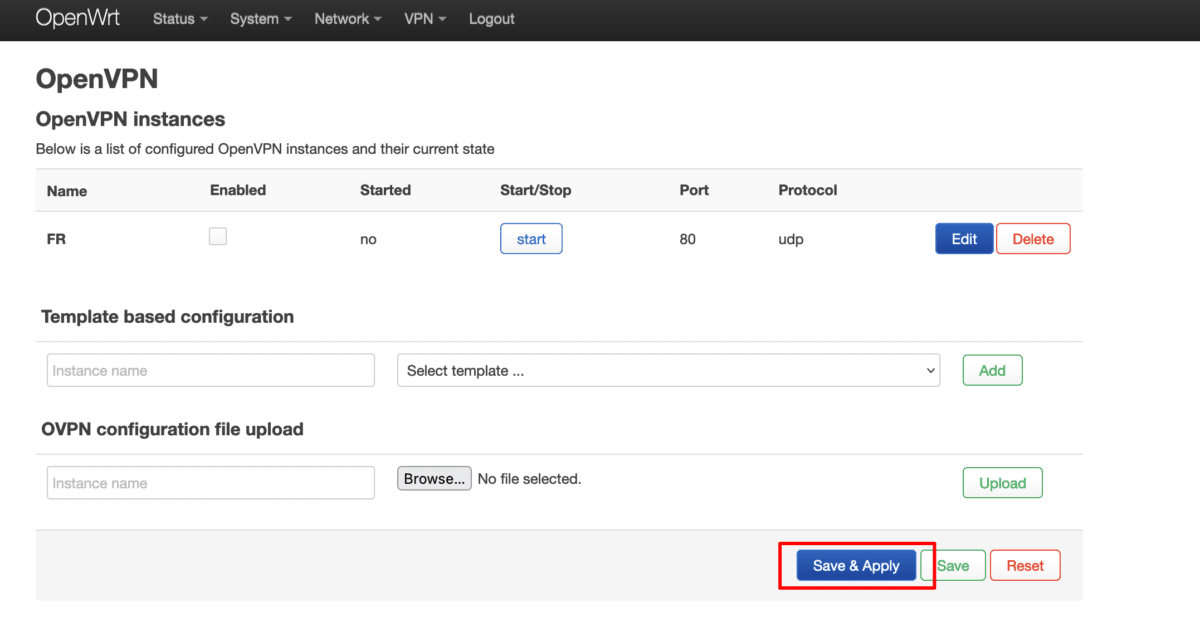This screenshot has width=1200, height=641.
Task: Click the Enabled column header
Action: tap(238, 190)
